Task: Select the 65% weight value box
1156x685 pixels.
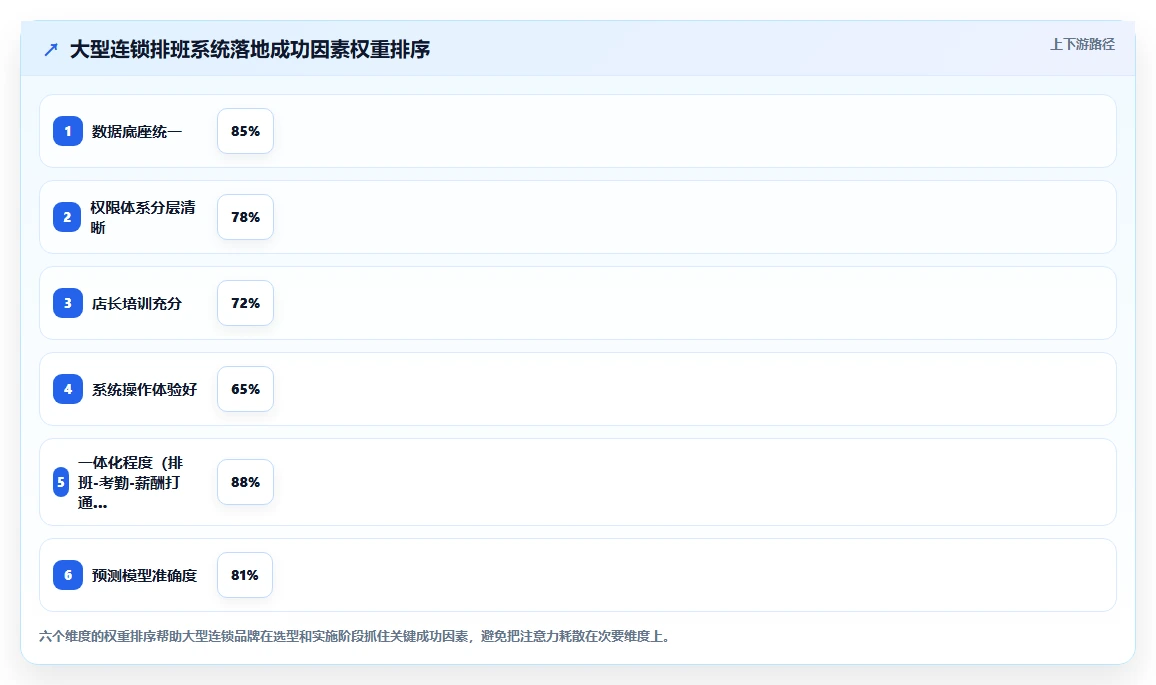Action: click(246, 389)
